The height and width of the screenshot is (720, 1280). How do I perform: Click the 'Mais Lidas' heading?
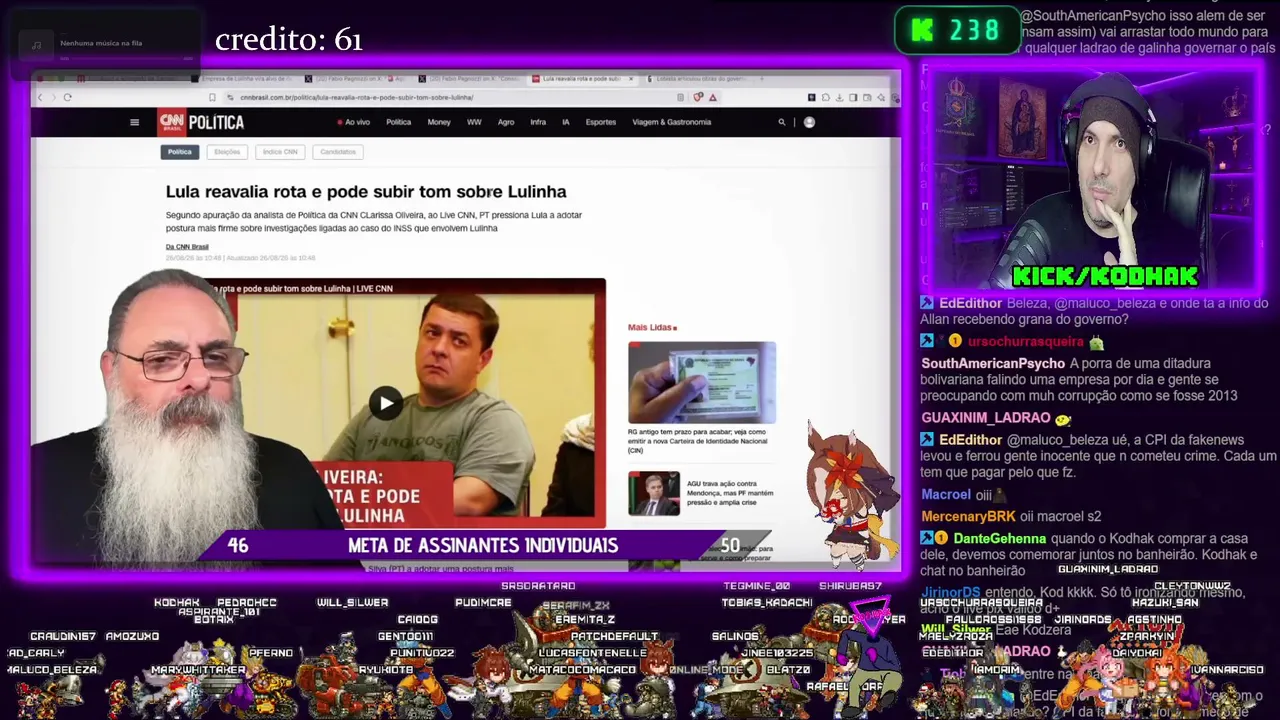(652, 327)
